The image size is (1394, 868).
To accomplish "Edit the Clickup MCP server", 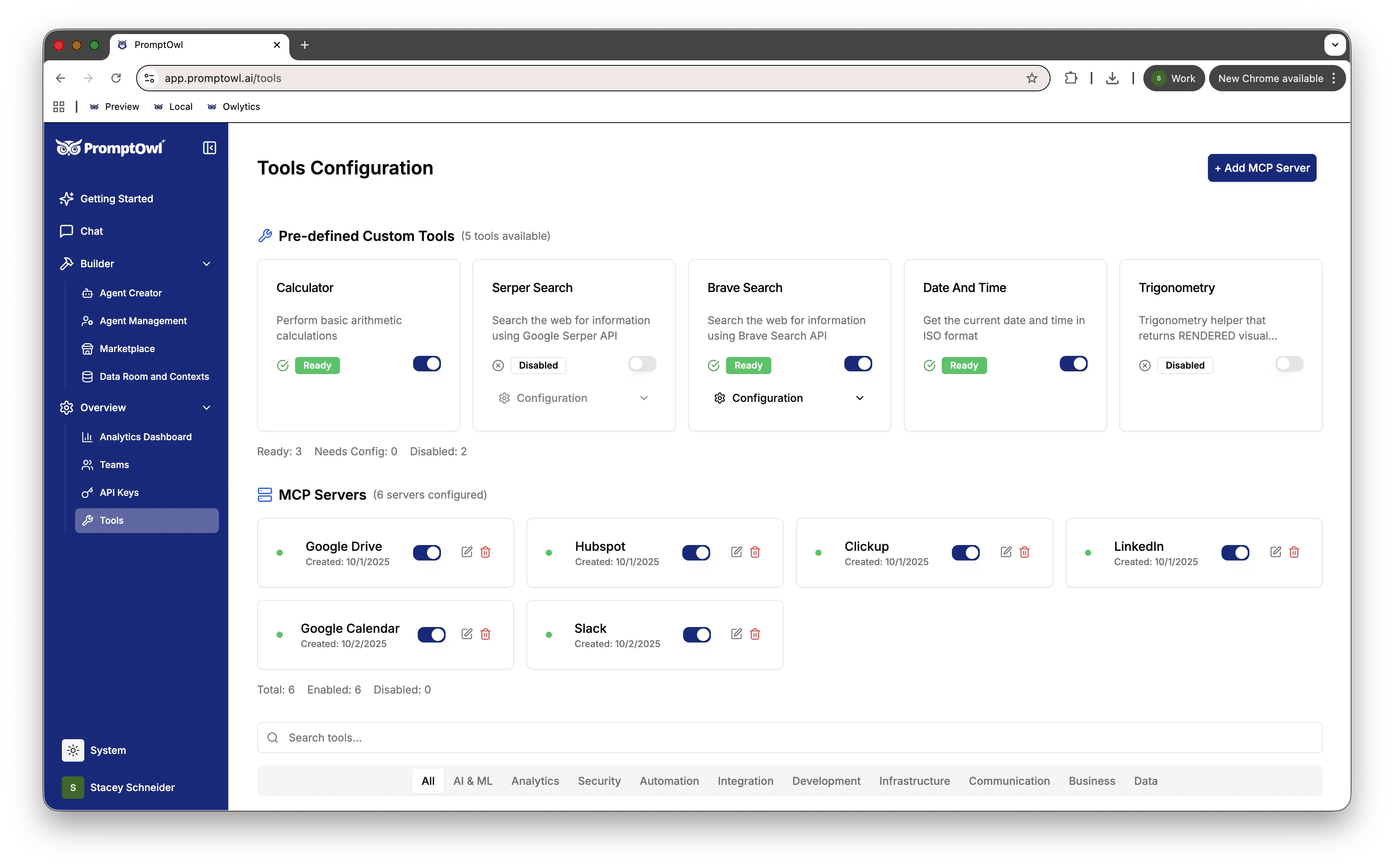I will pyautogui.click(x=1006, y=552).
